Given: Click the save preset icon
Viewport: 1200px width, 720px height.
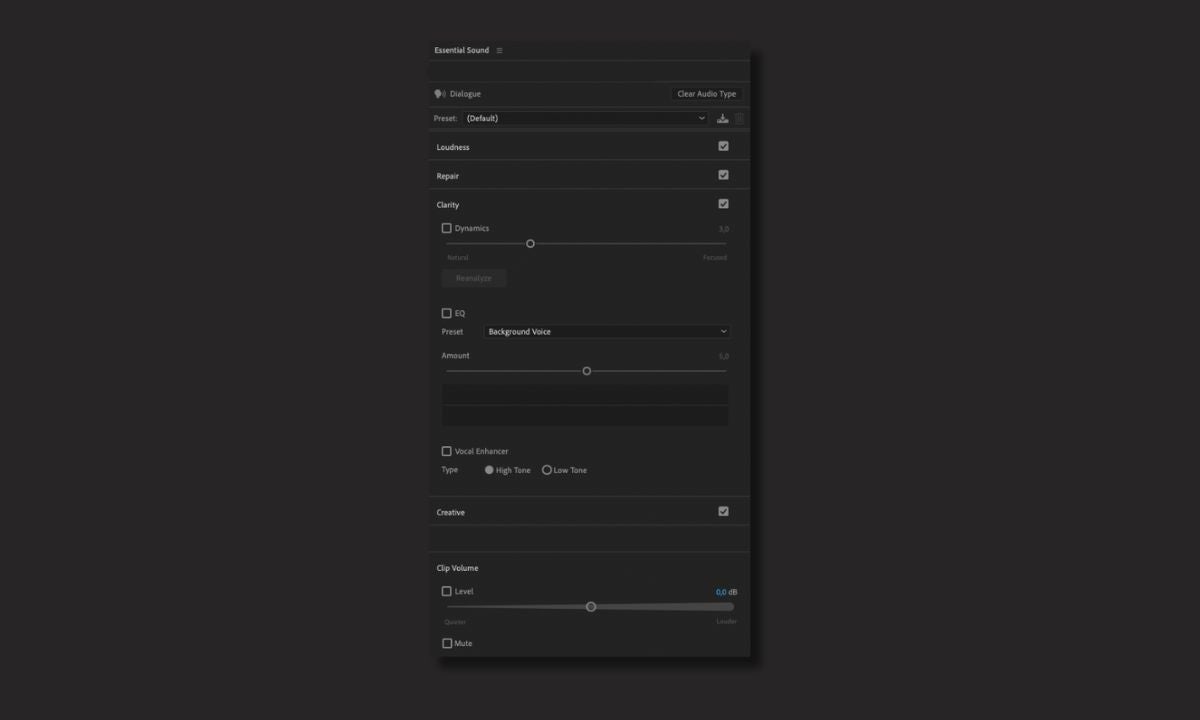Looking at the screenshot, I should coord(723,119).
